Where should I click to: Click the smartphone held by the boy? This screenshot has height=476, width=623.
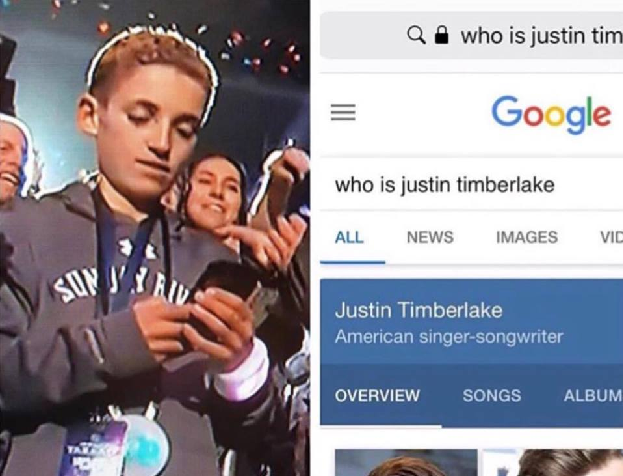(222, 284)
